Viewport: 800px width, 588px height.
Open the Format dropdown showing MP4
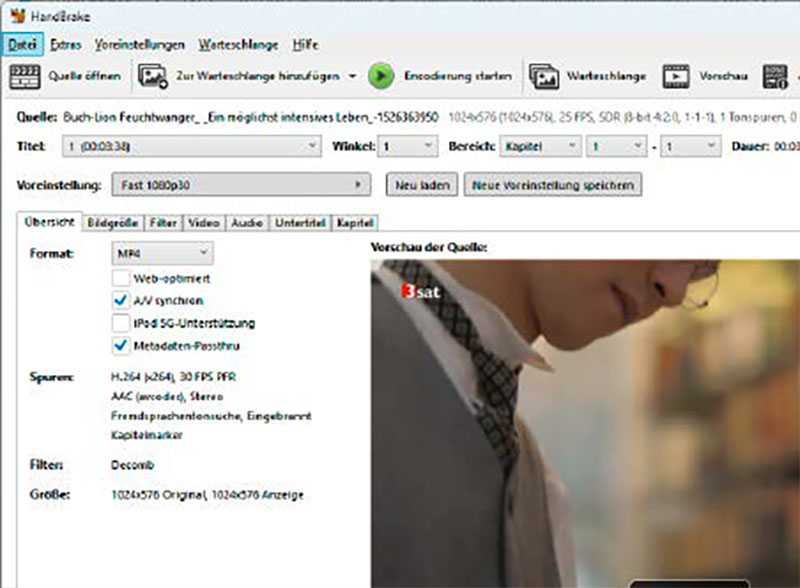pyautogui.click(x=161, y=254)
